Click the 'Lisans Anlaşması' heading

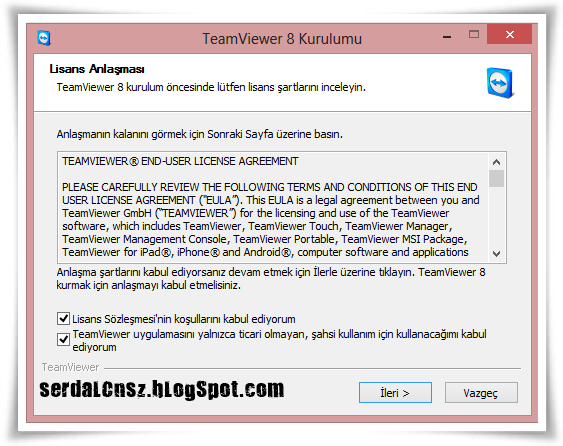[x=97, y=69]
